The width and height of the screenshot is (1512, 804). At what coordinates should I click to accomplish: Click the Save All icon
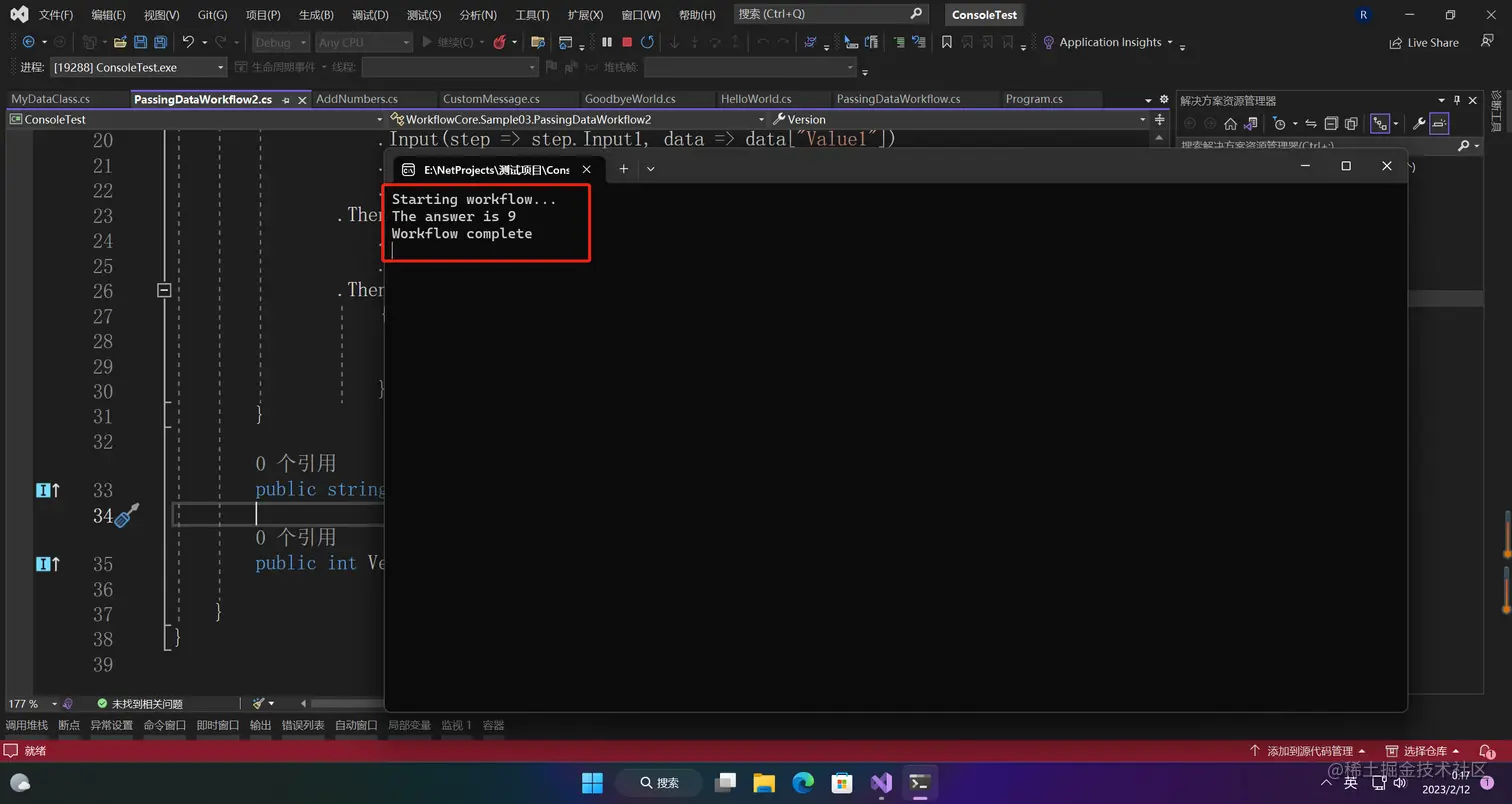pos(160,42)
